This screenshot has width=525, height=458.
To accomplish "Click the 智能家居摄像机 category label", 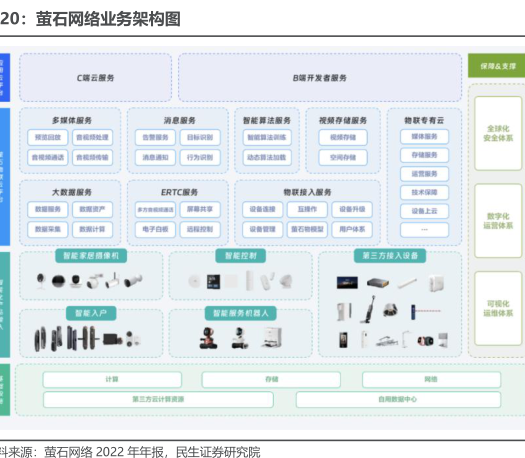I will [91, 256].
